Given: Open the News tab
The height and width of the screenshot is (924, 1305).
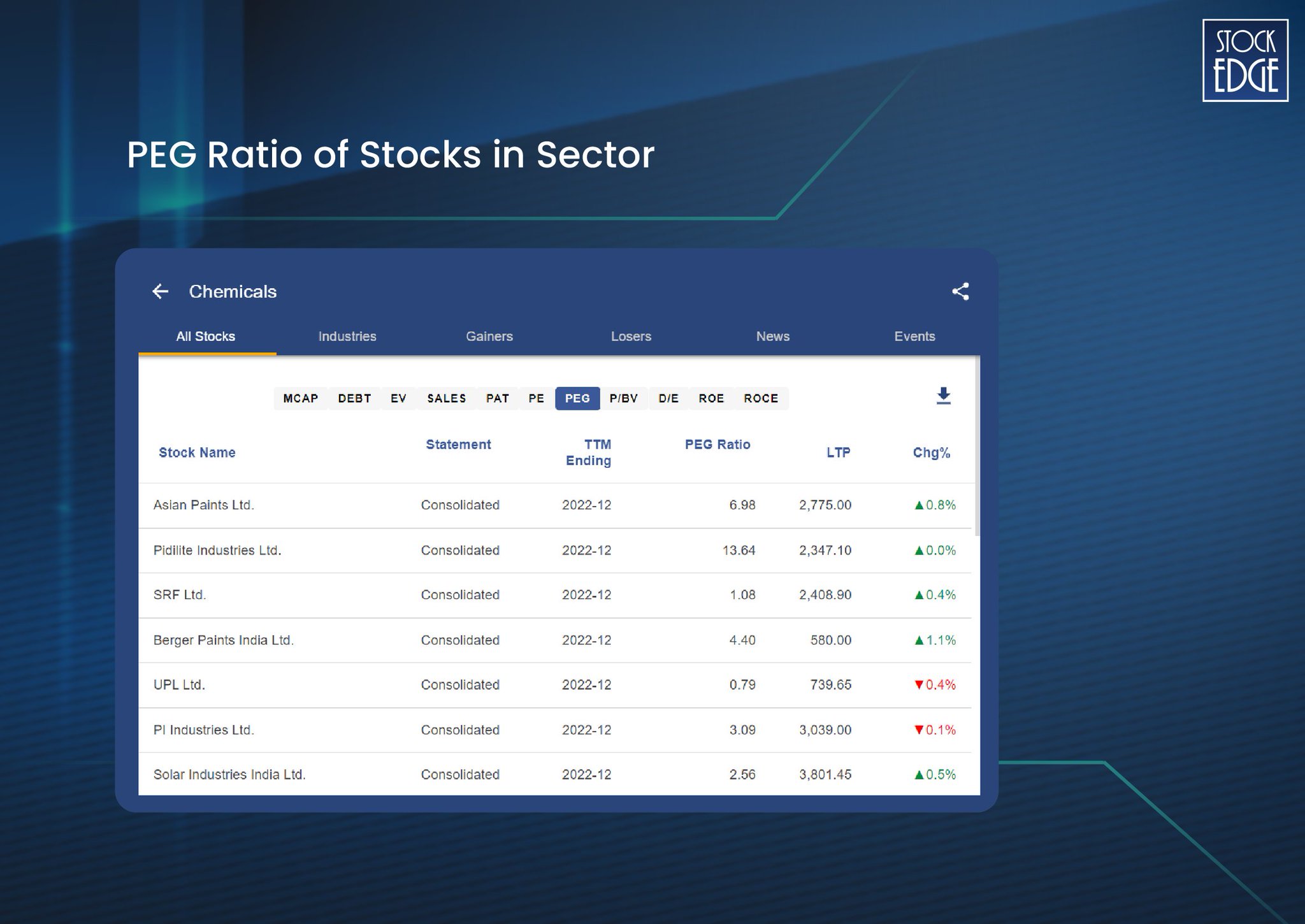Looking at the screenshot, I should point(772,336).
